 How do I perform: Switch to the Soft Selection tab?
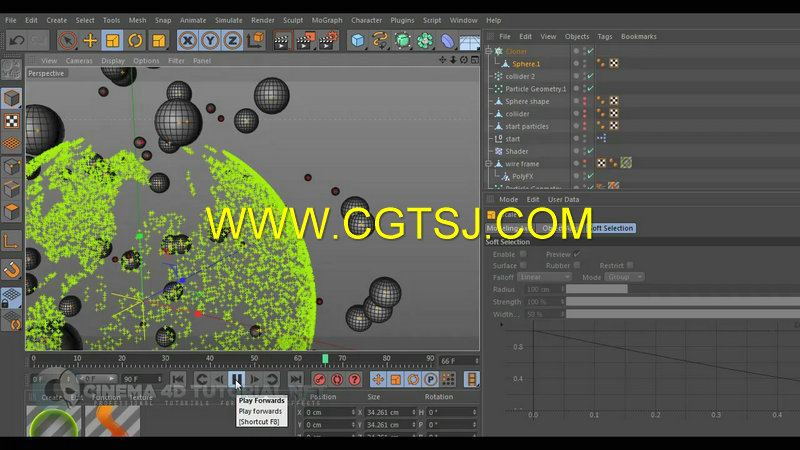coord(612,228)
